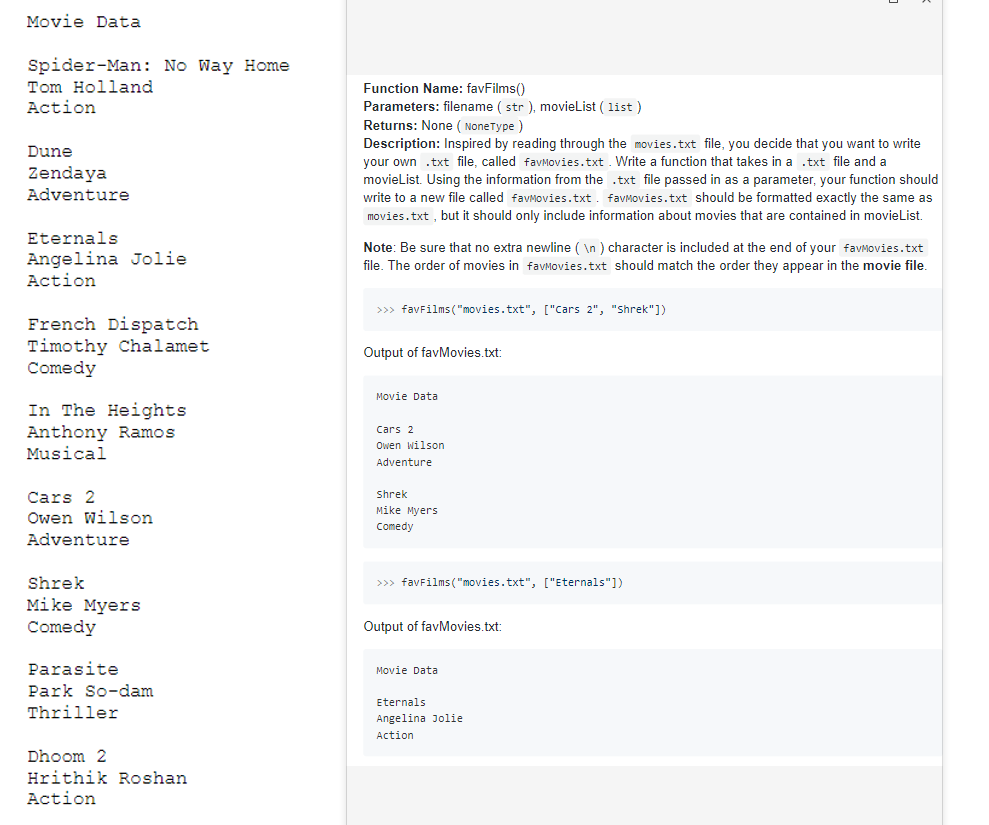Select the Dhoom 2 entry
This screenshot has height=825, width=989.
click(67, 756)
